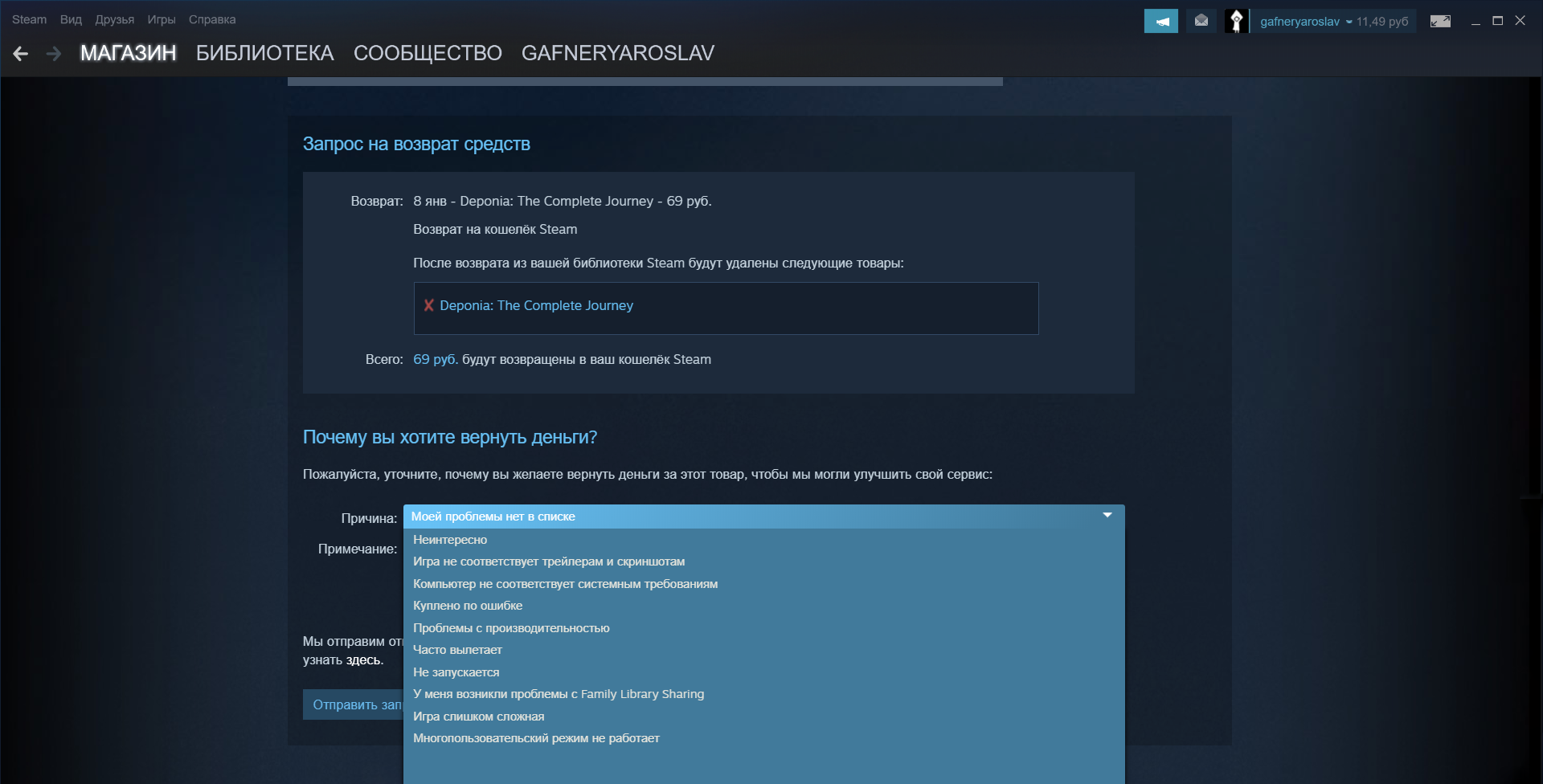
Task: Click red X icon beside Deponia game
Action: (429, 305)
